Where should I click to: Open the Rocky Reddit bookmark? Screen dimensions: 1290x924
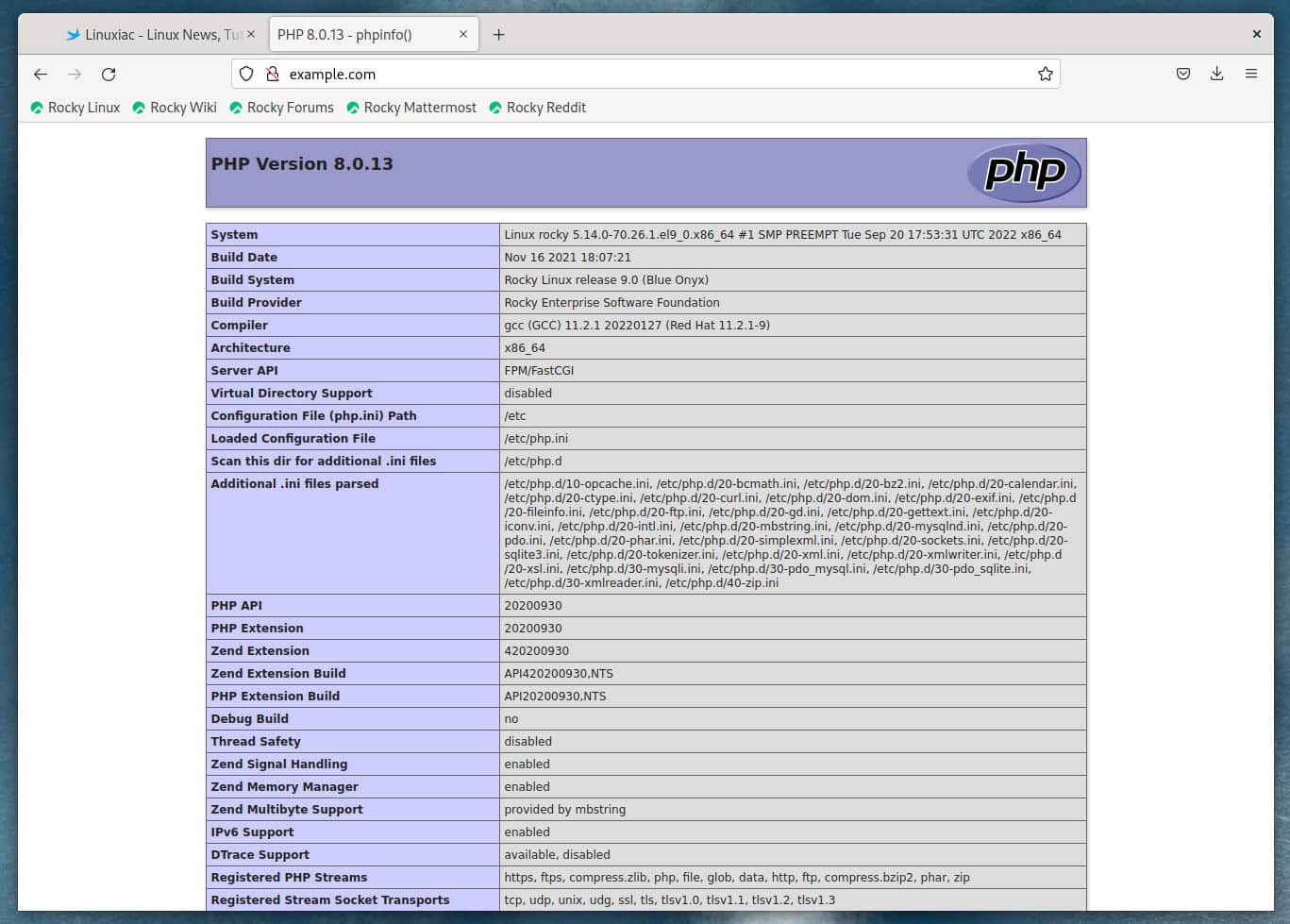tap(537, 108)
